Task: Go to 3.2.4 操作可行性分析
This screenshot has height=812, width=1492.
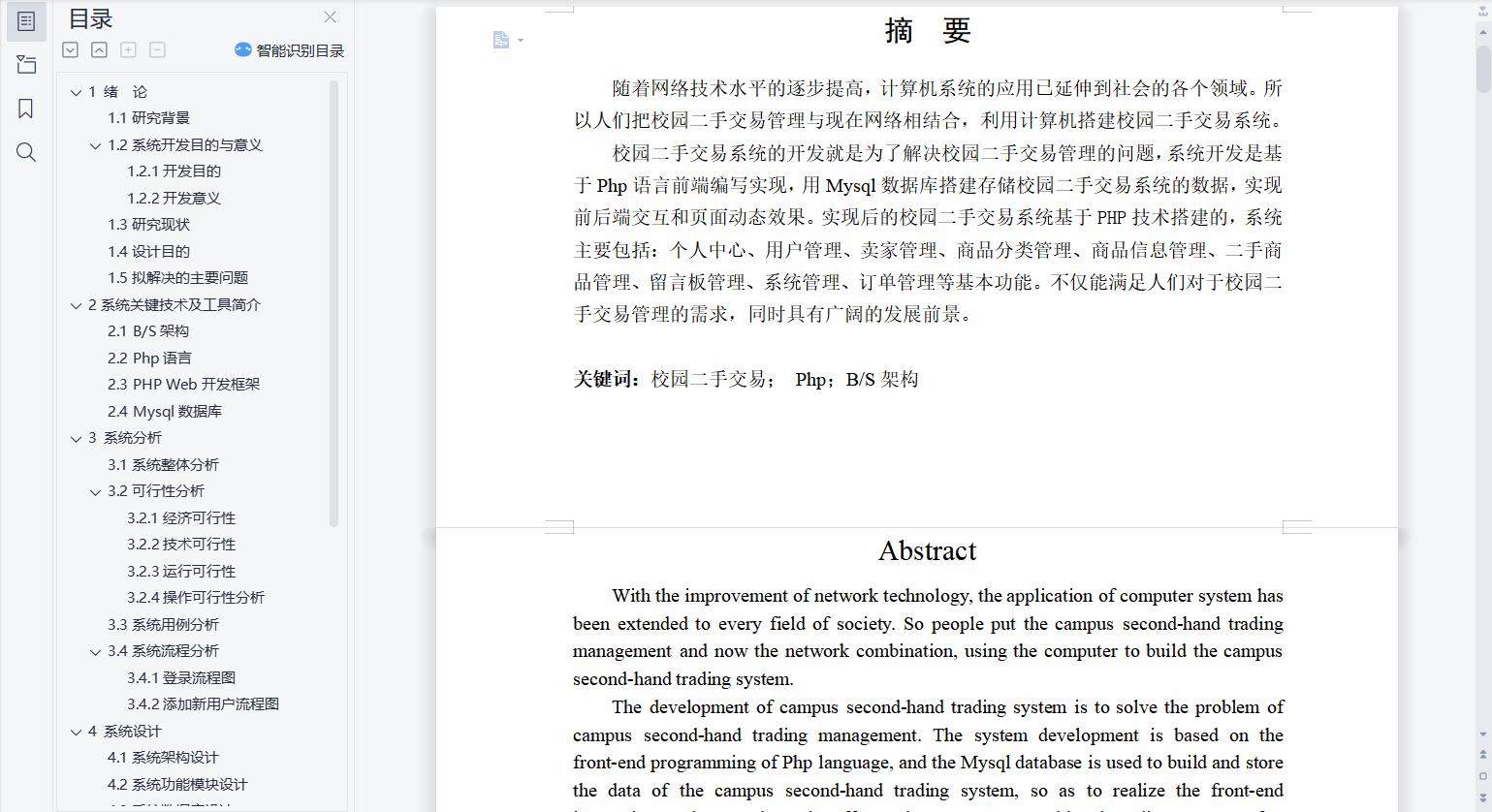Action: coord(196,598)
